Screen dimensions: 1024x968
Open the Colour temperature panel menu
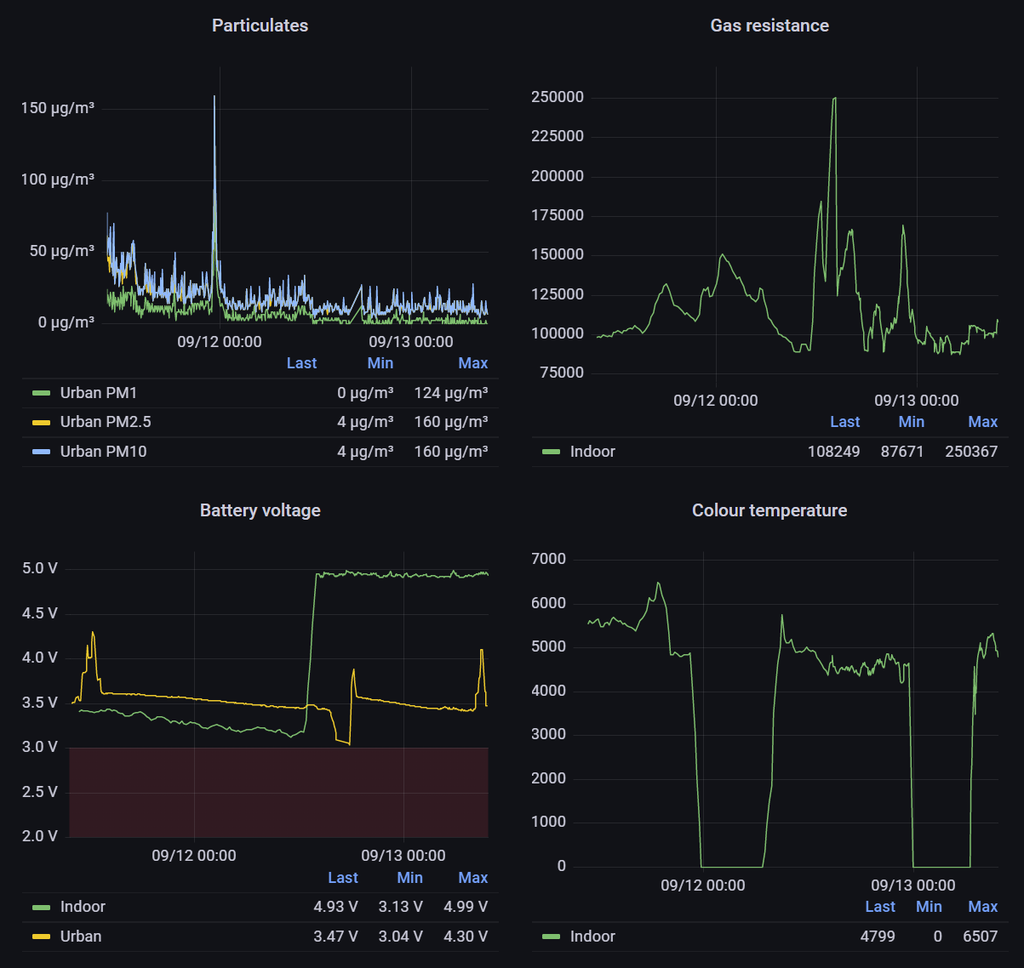pyautogui.click(x=768, y=510)
